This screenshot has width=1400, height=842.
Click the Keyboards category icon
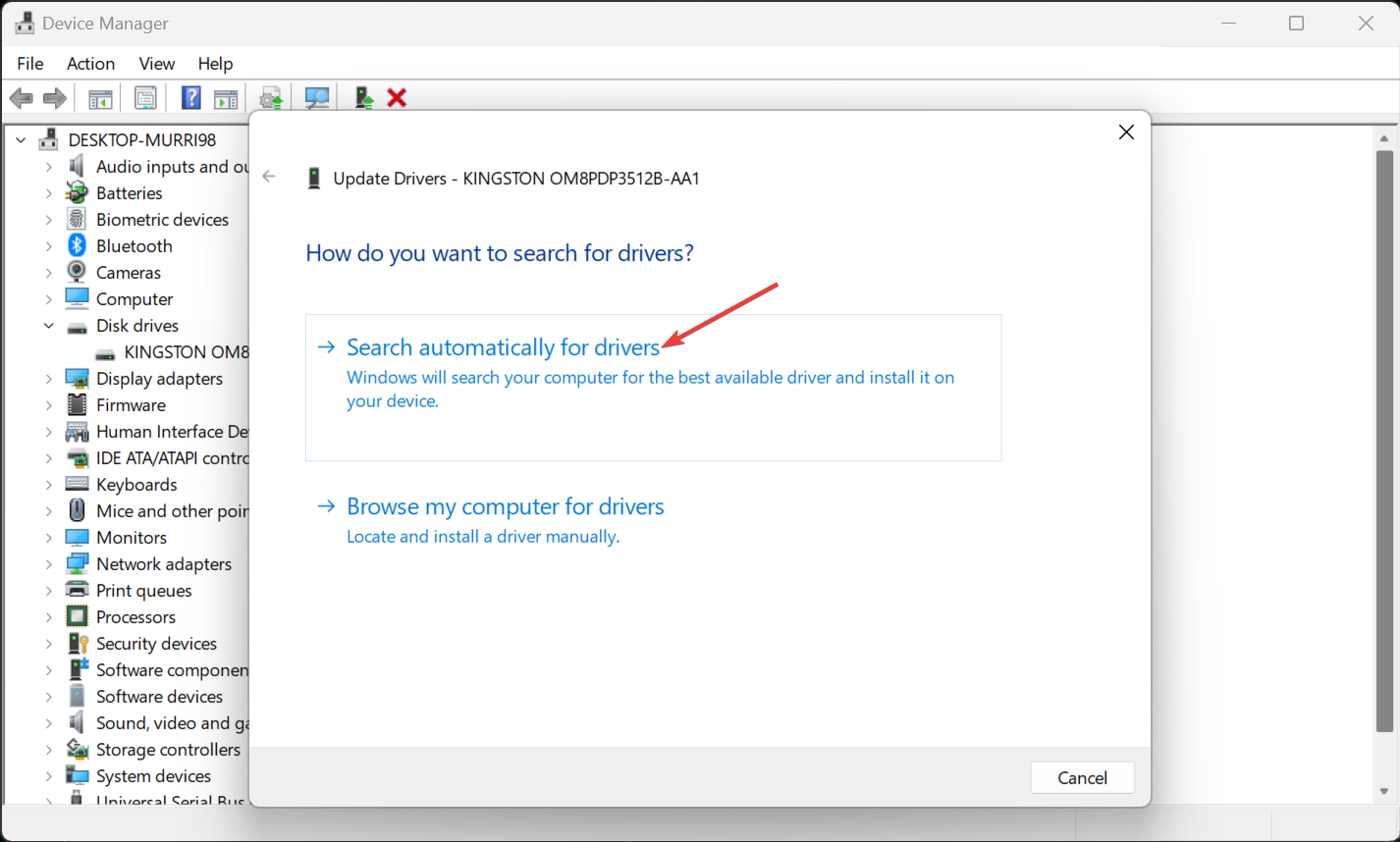coord(77,485)
